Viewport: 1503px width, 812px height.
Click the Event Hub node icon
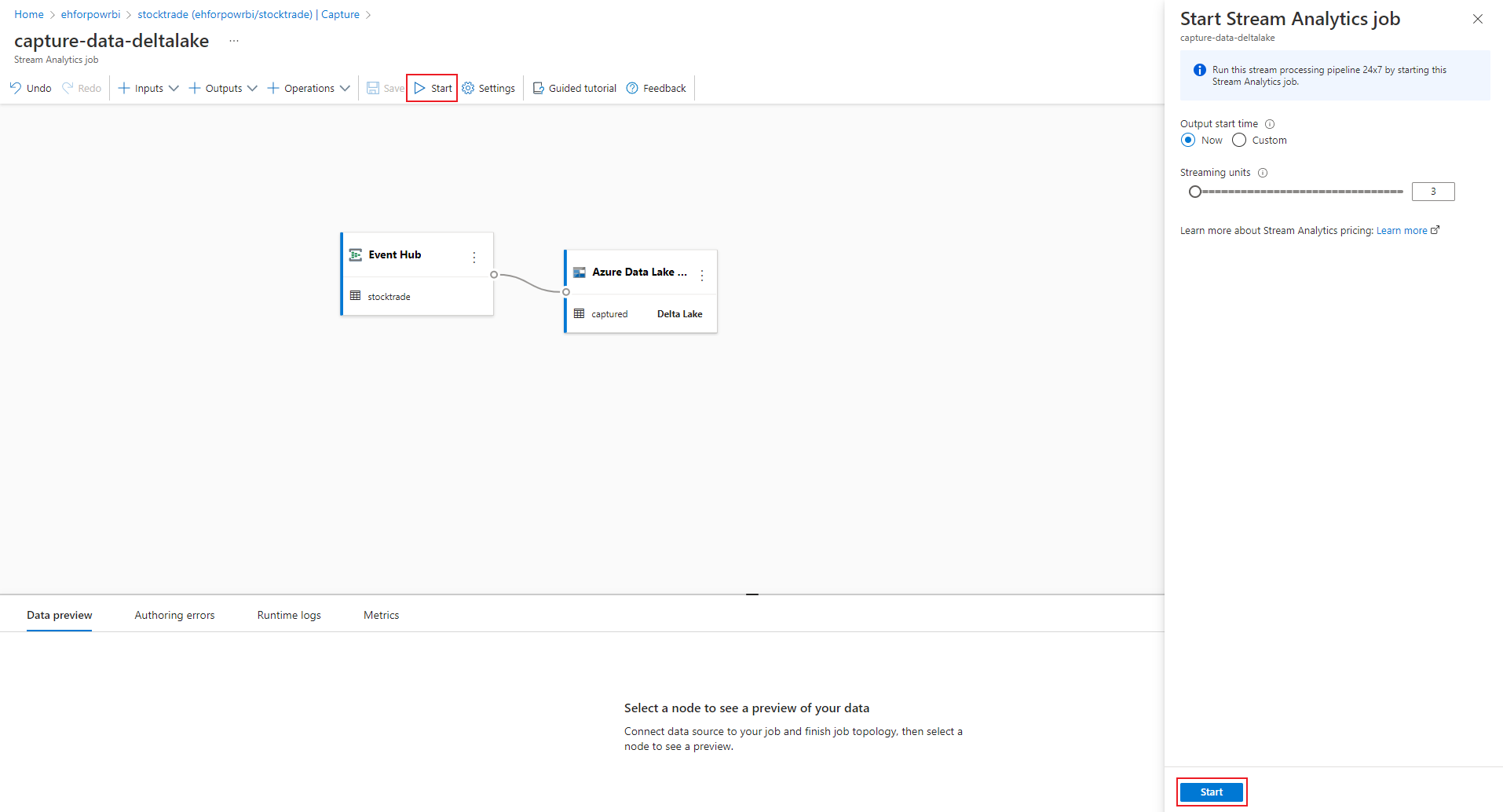click(x=356, y=254)
